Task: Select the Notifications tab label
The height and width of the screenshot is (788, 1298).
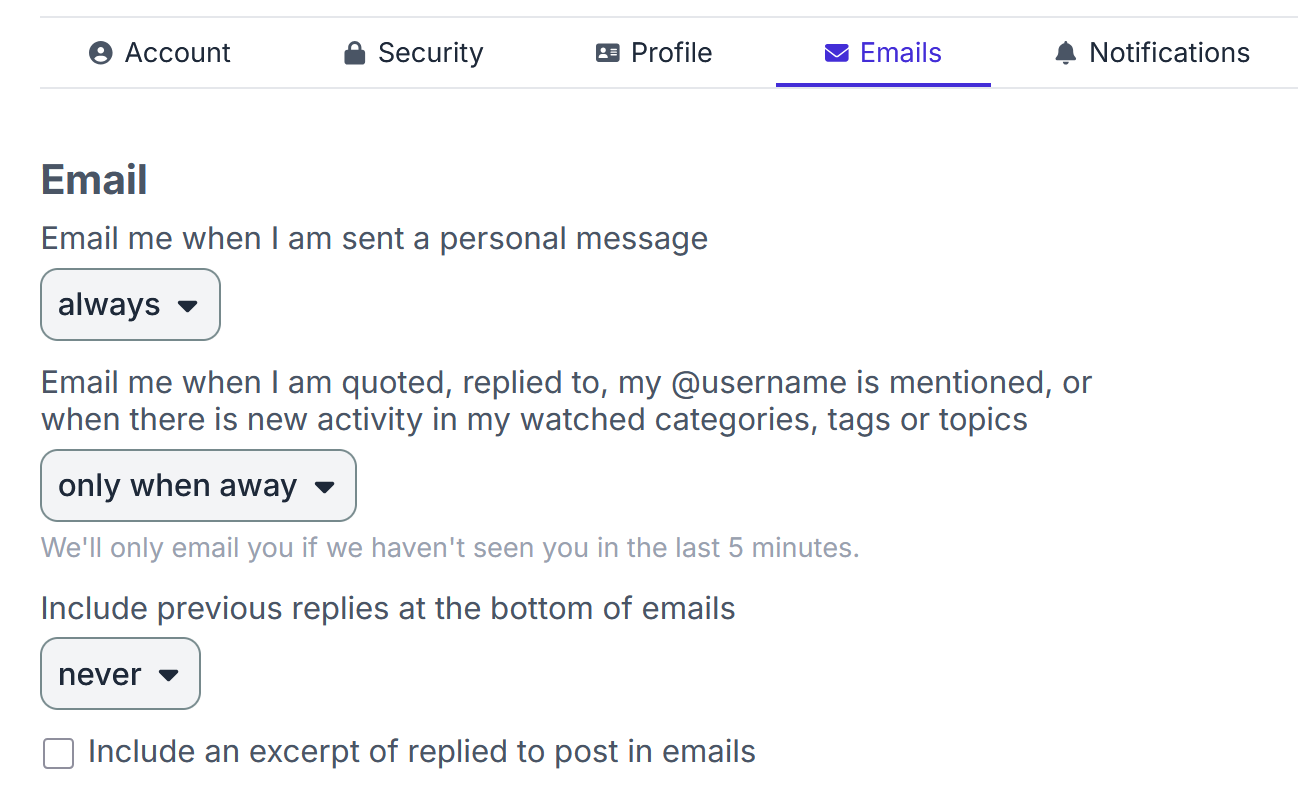Action: tap(1169, 53)
